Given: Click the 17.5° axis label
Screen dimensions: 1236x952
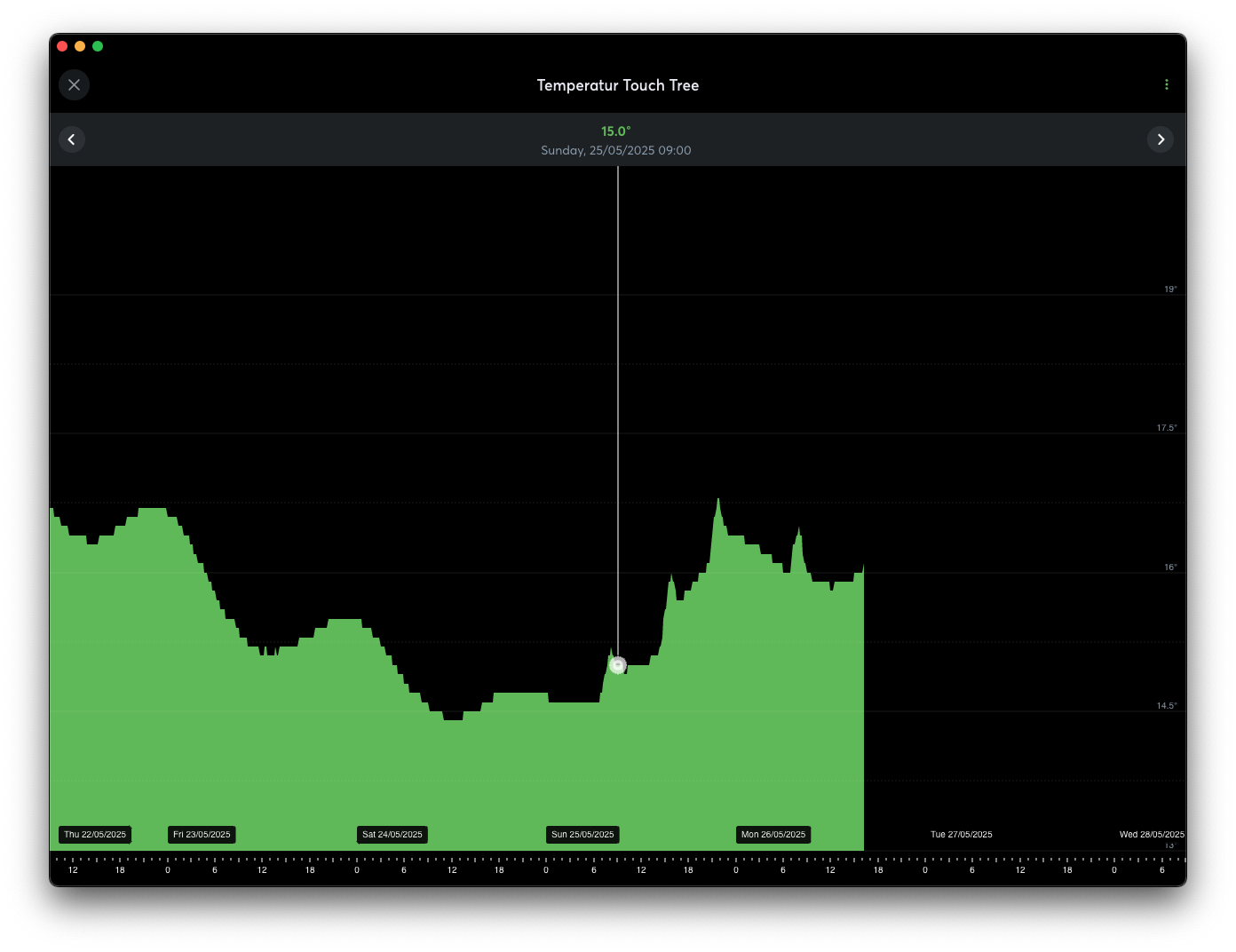Looking at the screenshot, I should [1166, 428].
